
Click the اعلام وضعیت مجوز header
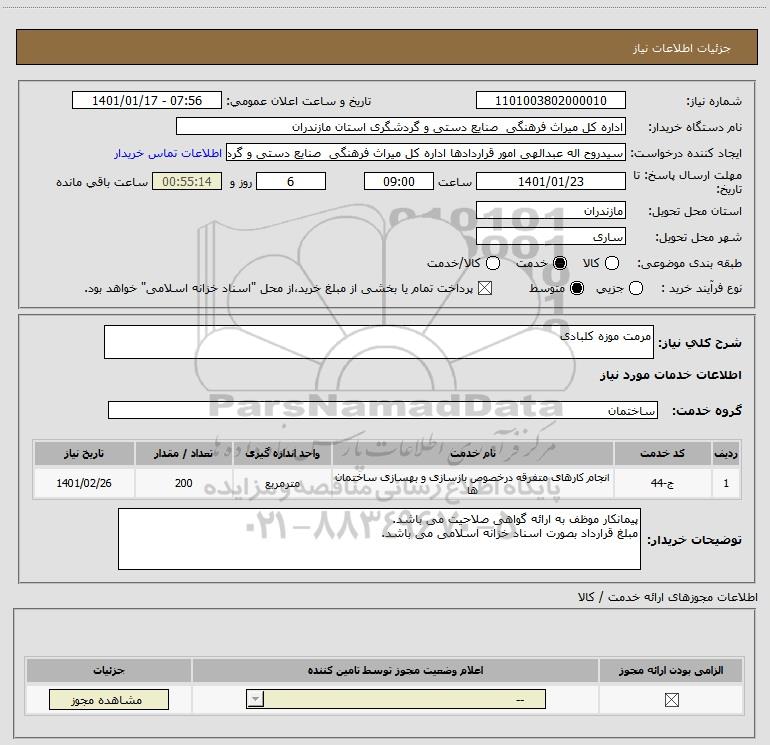pyautogui.click(x=395, y=670)
